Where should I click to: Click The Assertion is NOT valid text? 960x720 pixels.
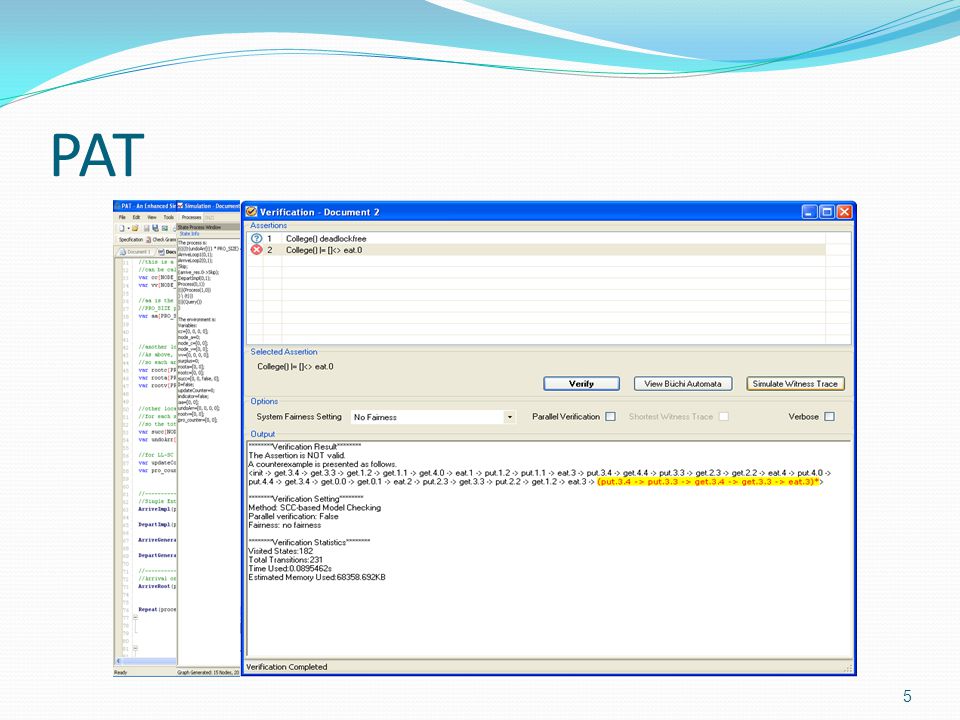point(297,456)
